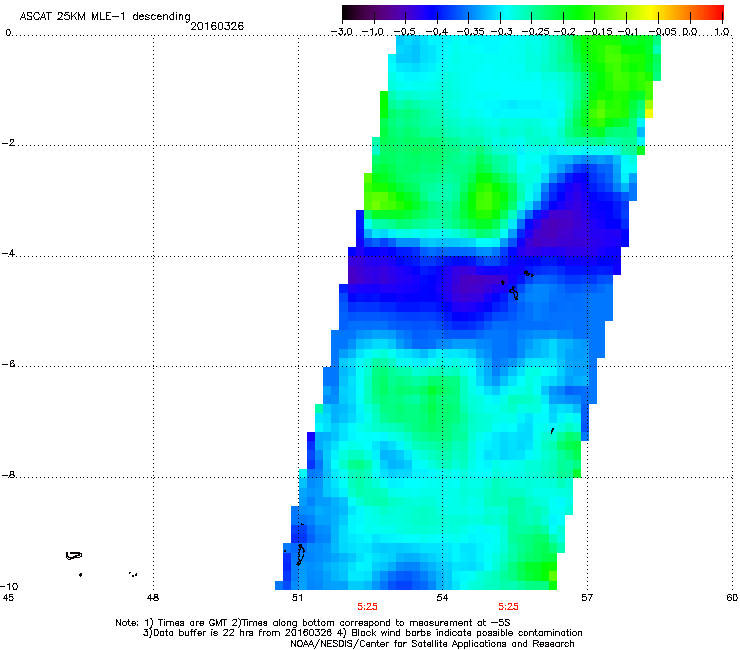Click the -0.15 label on the color scale
The height and width of the screenshot is (650, 740).
(x=598, y=32)
